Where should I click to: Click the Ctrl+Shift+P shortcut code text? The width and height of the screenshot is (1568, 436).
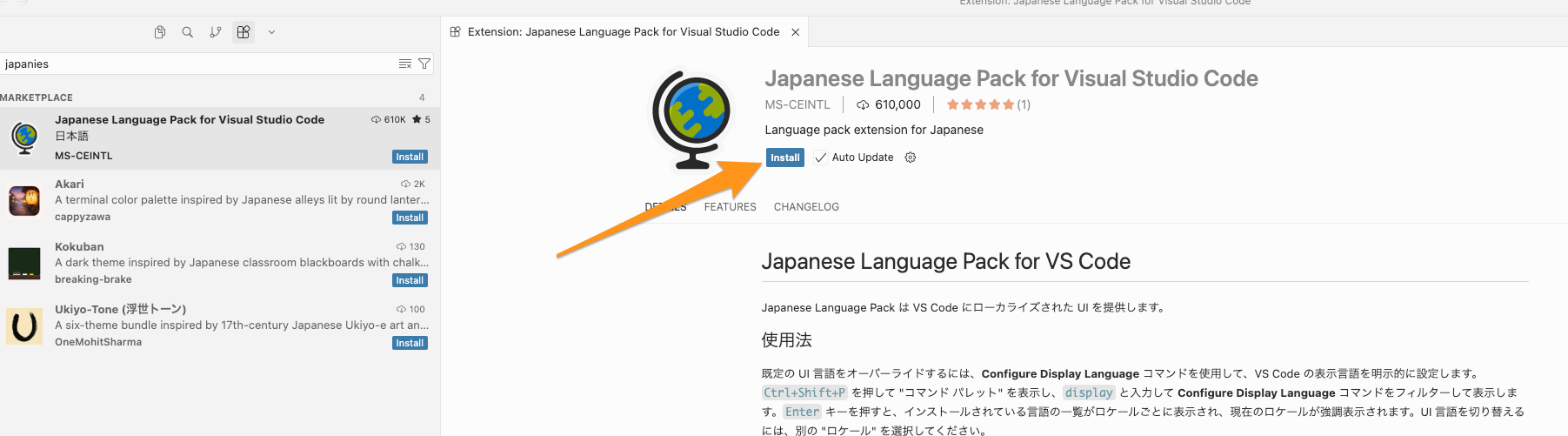click(x=804, y=392)
